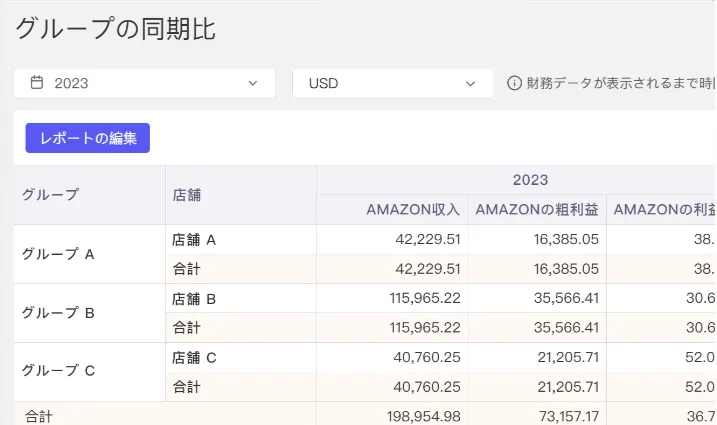Expand the USD currency dropdown chevron
Image resolution: width=717 pixels, height=425 pixels.
click(470, 84)
